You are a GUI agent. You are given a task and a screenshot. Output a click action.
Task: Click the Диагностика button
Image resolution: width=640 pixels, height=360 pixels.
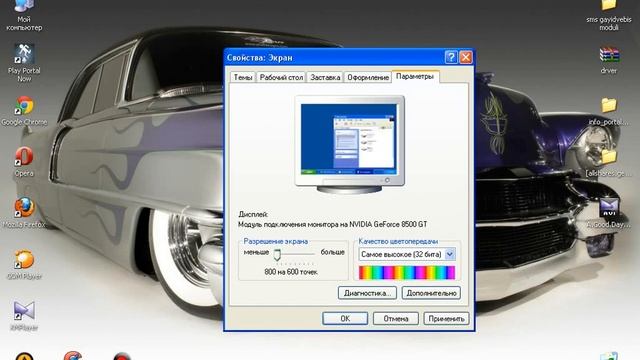pyautogui.click(x=367, y=293)
